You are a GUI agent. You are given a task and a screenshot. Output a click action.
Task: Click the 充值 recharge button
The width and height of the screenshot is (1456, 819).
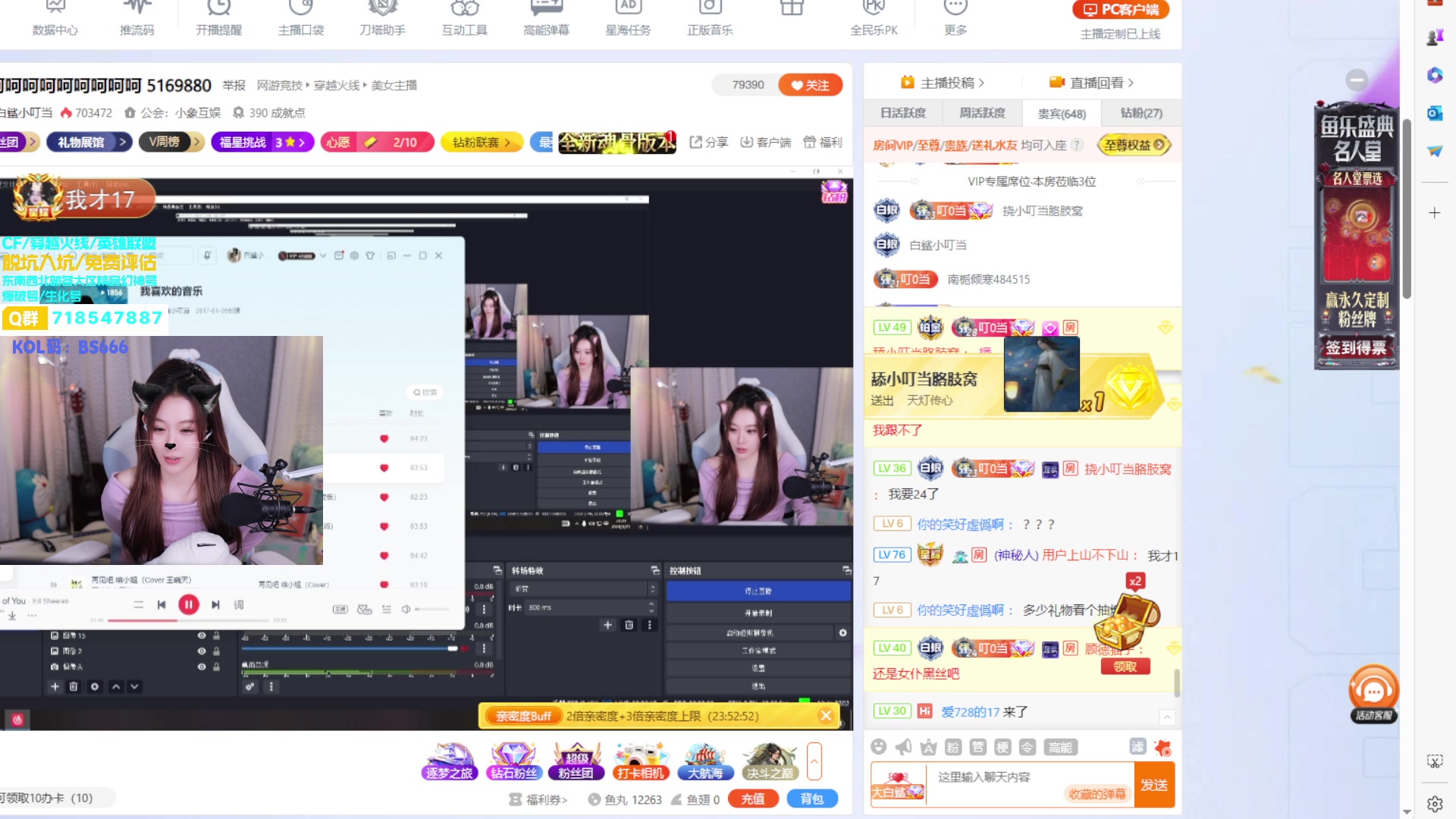(753, 799)
